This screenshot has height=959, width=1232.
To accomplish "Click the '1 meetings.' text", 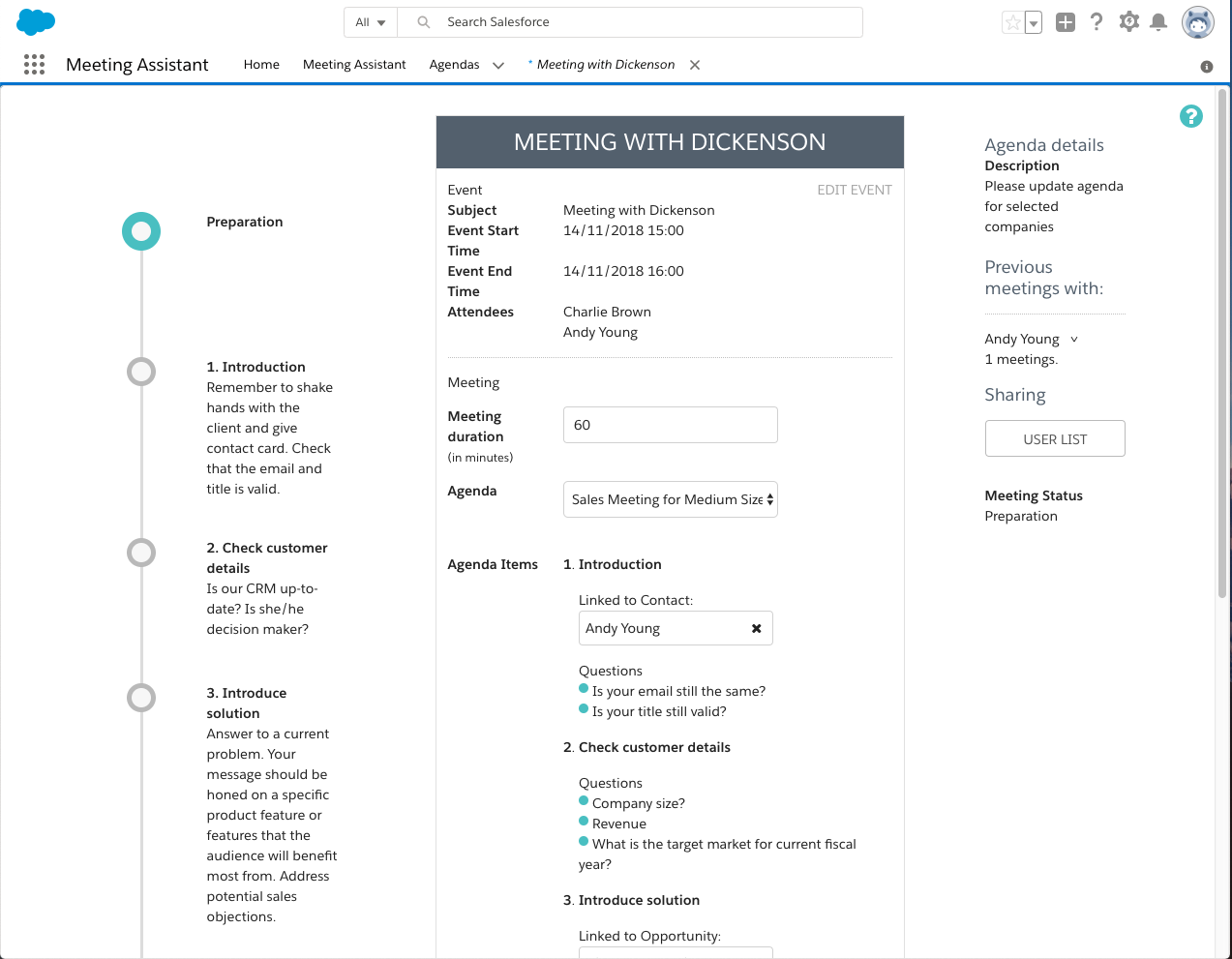I will [1021, 359].
